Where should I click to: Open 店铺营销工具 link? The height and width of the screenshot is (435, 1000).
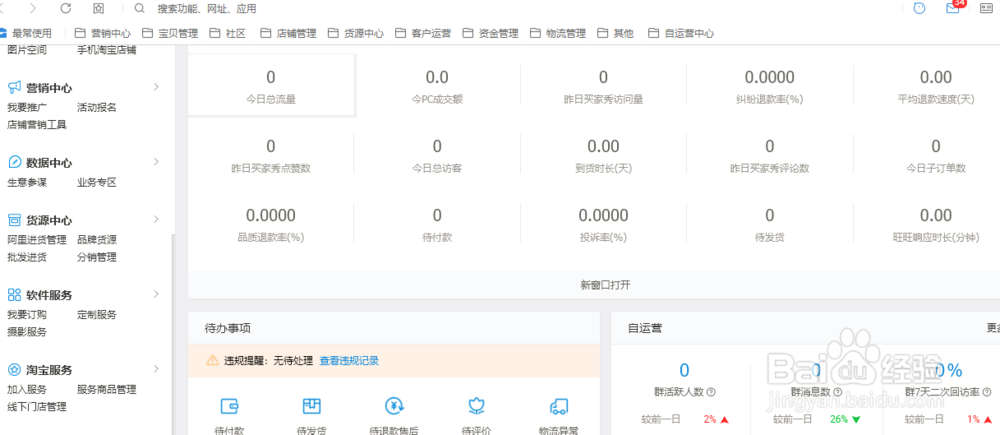[x=37, y=124]
